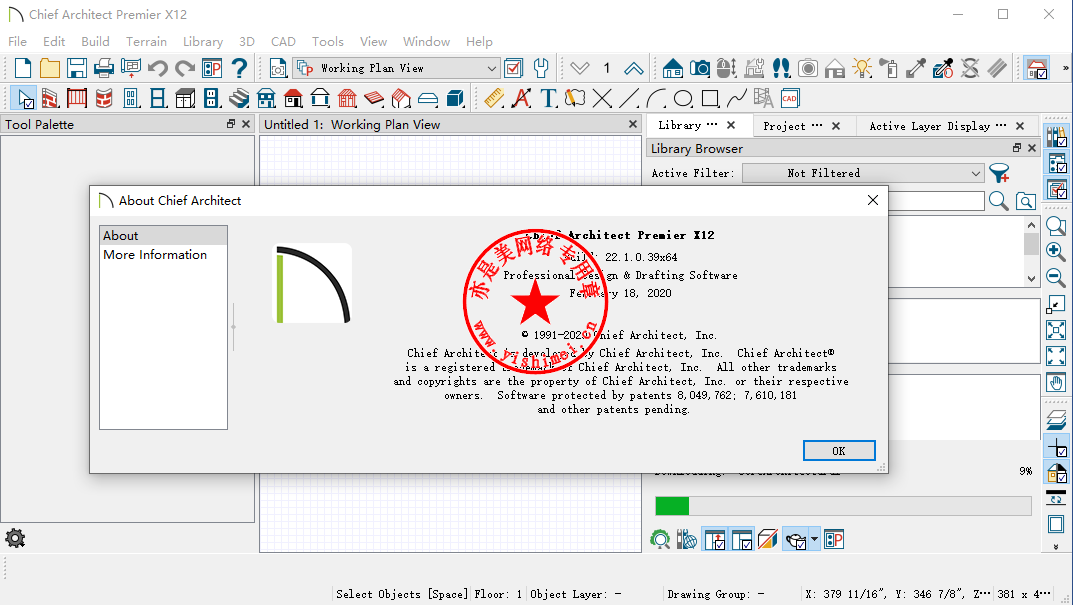Click the camera view icon

(x=699, y=68)
